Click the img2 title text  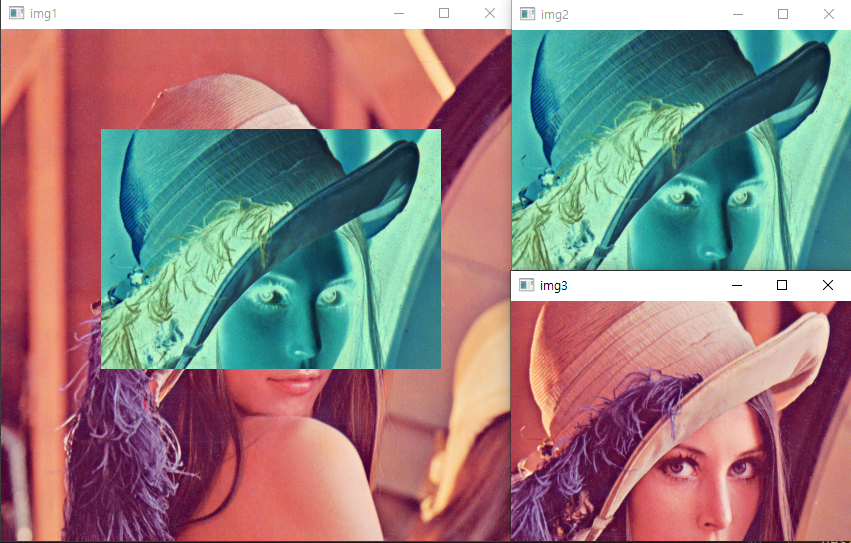pos(555,15)
